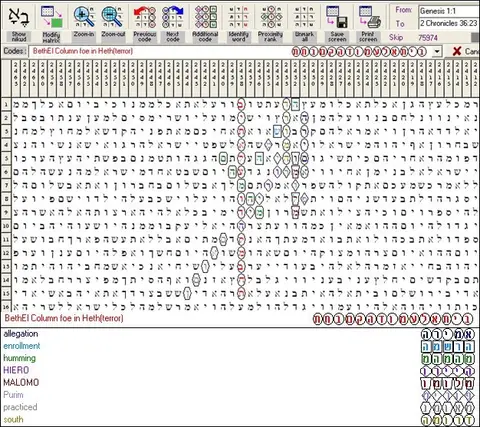Select the humming term in the list
The image size is (480, 427).
19,358
